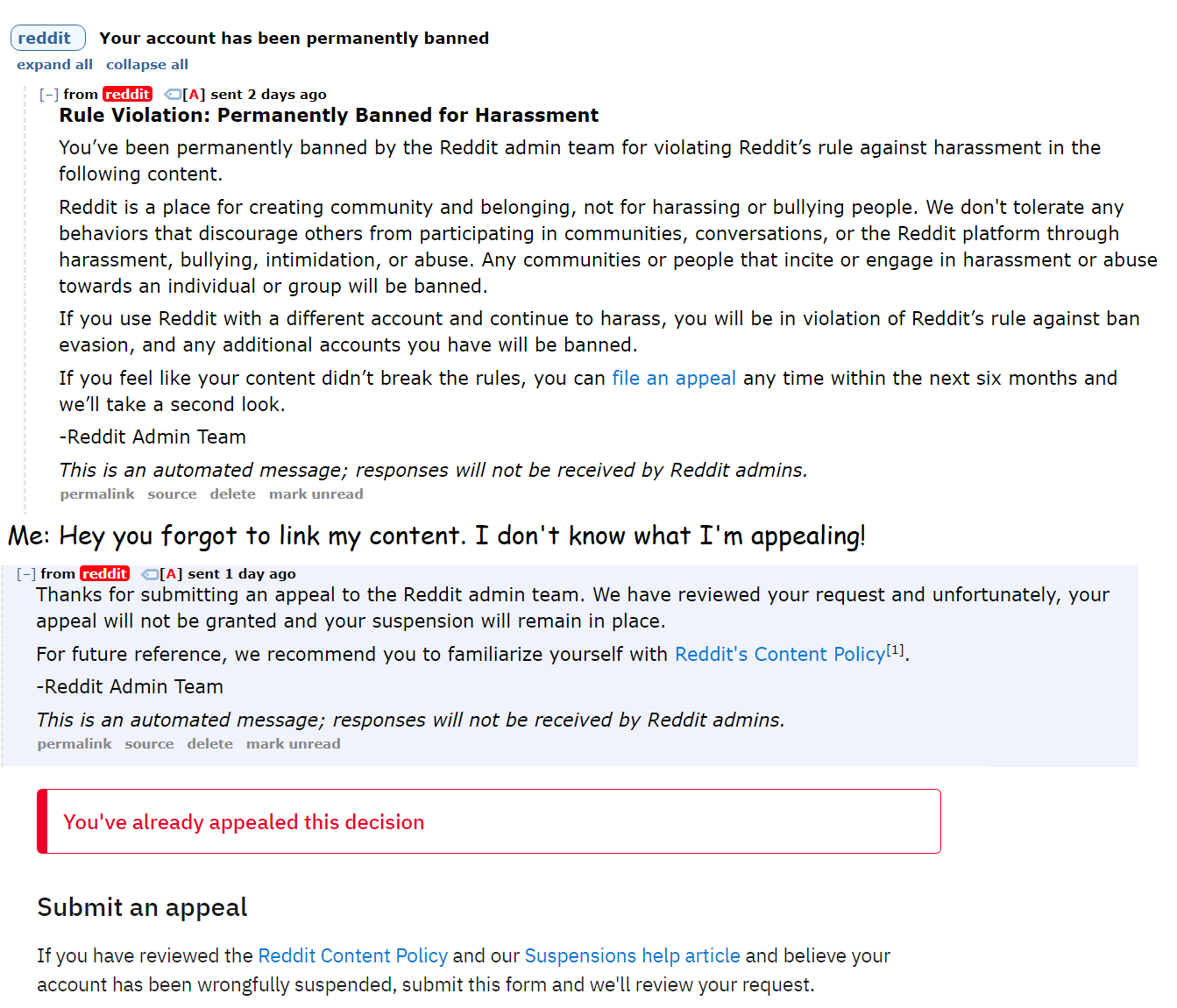Click the 'expand all' link
Screen dimensions: 1177x1008
(54, 65)
